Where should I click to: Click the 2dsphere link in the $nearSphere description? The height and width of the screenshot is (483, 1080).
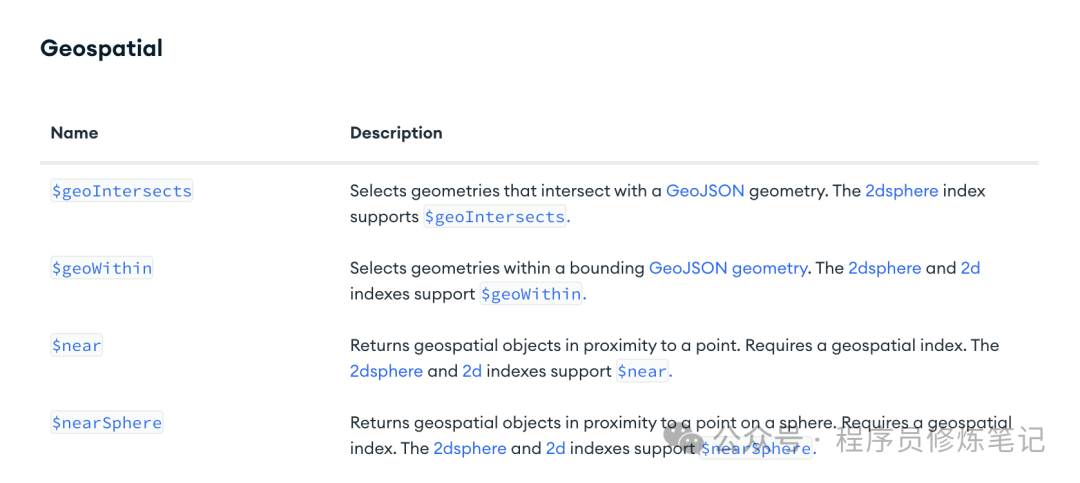pyautogui.click(x=470, y=448)
